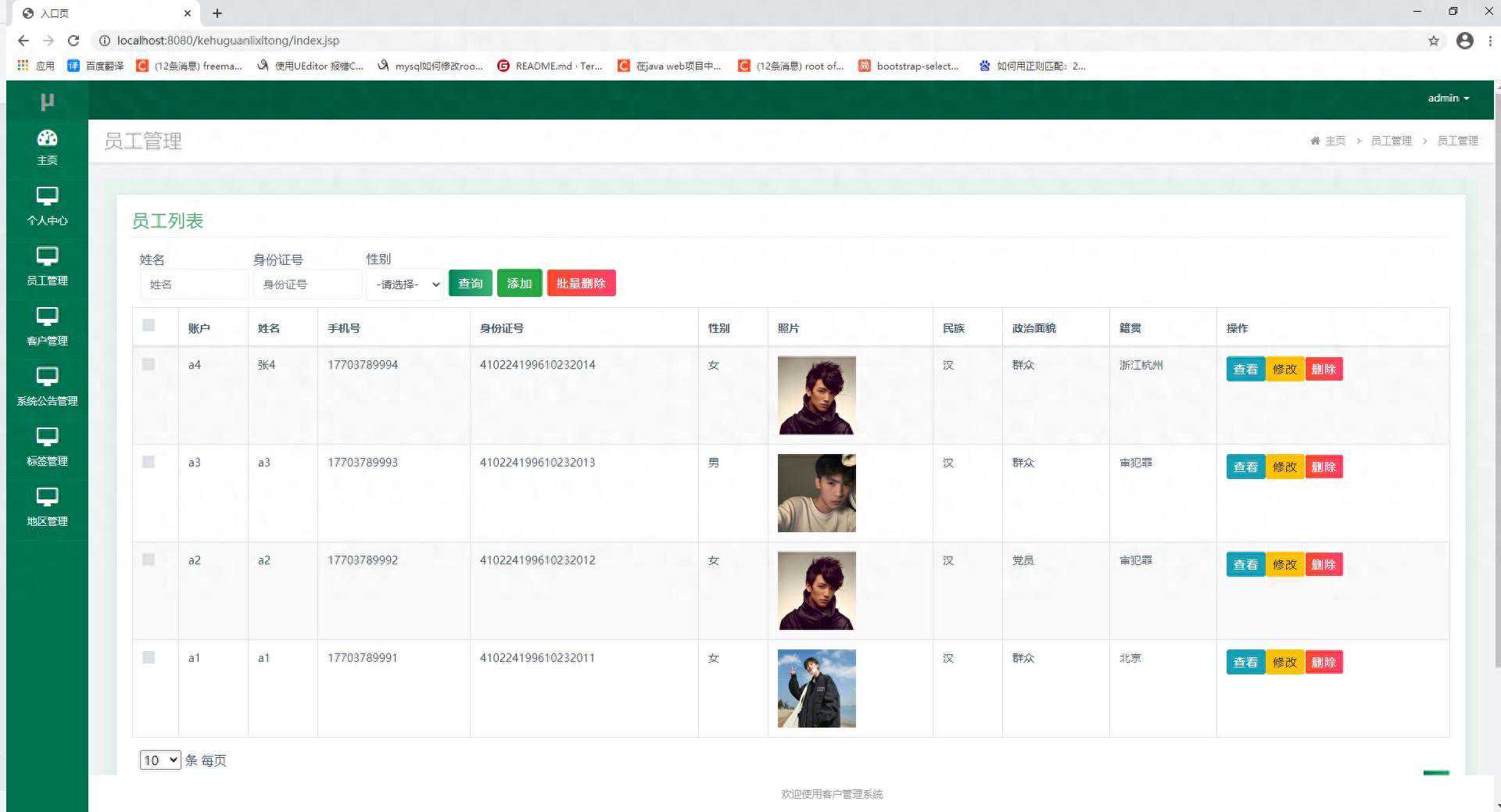The width and height of the screenshot is (1501, 812).
Task: Toggle the select-all checkbox in table header
Action: (149, 325)
